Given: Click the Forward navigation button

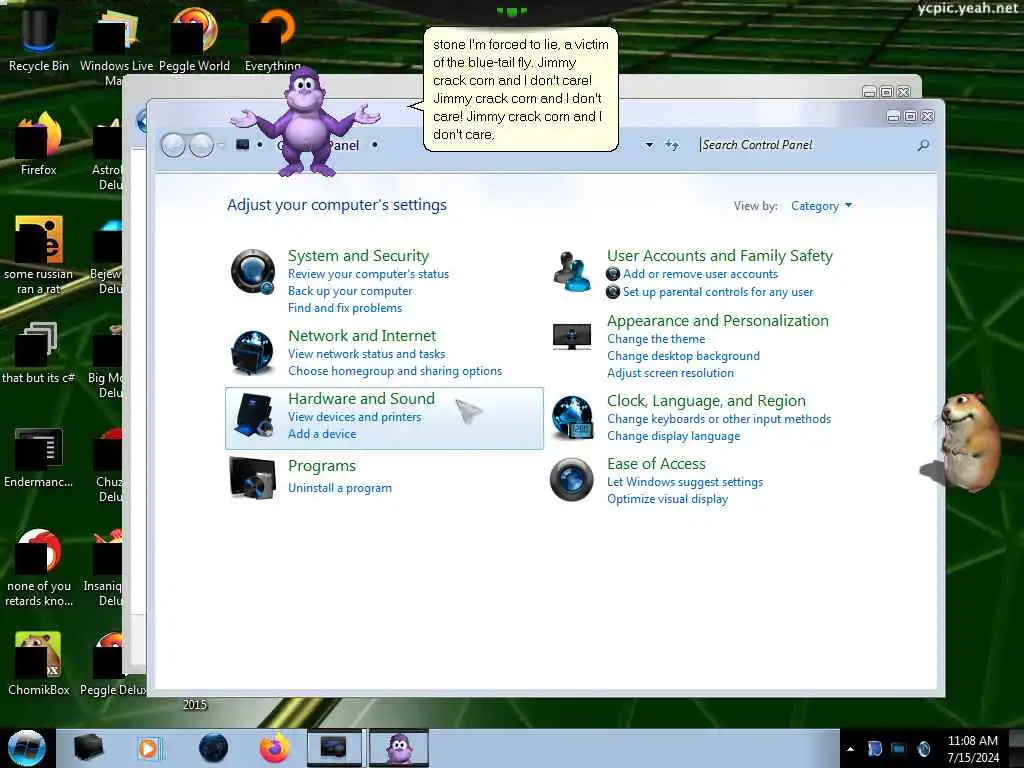Looking at the screenshot, I should [x=201, y=145].
